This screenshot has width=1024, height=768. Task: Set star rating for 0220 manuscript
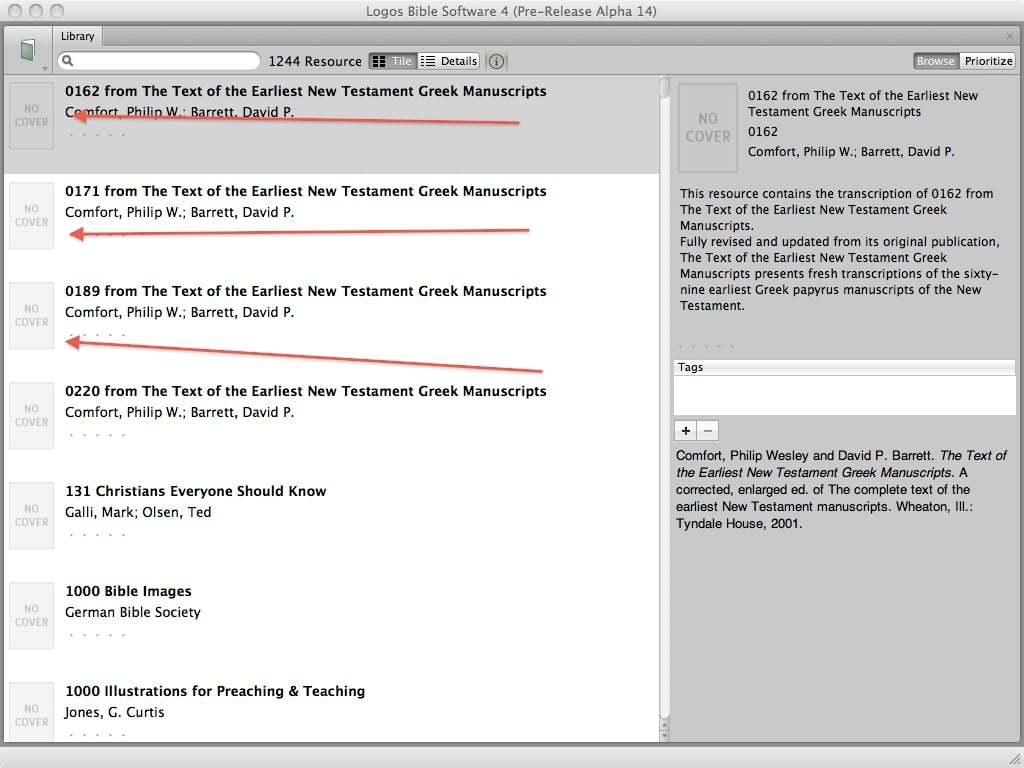pos(97,435)
